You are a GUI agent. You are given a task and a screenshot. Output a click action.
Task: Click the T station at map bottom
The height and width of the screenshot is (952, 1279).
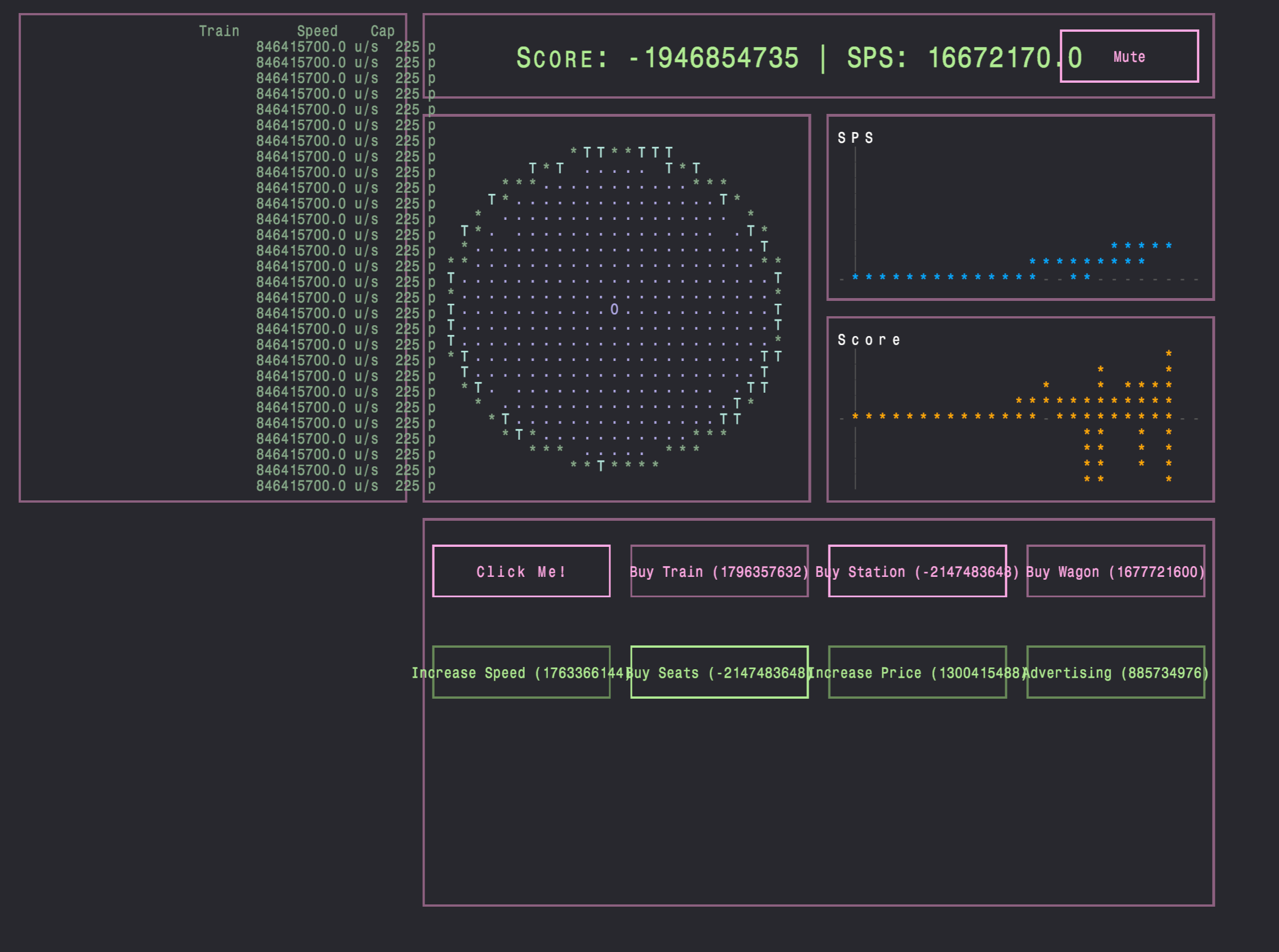click(600, 466)
